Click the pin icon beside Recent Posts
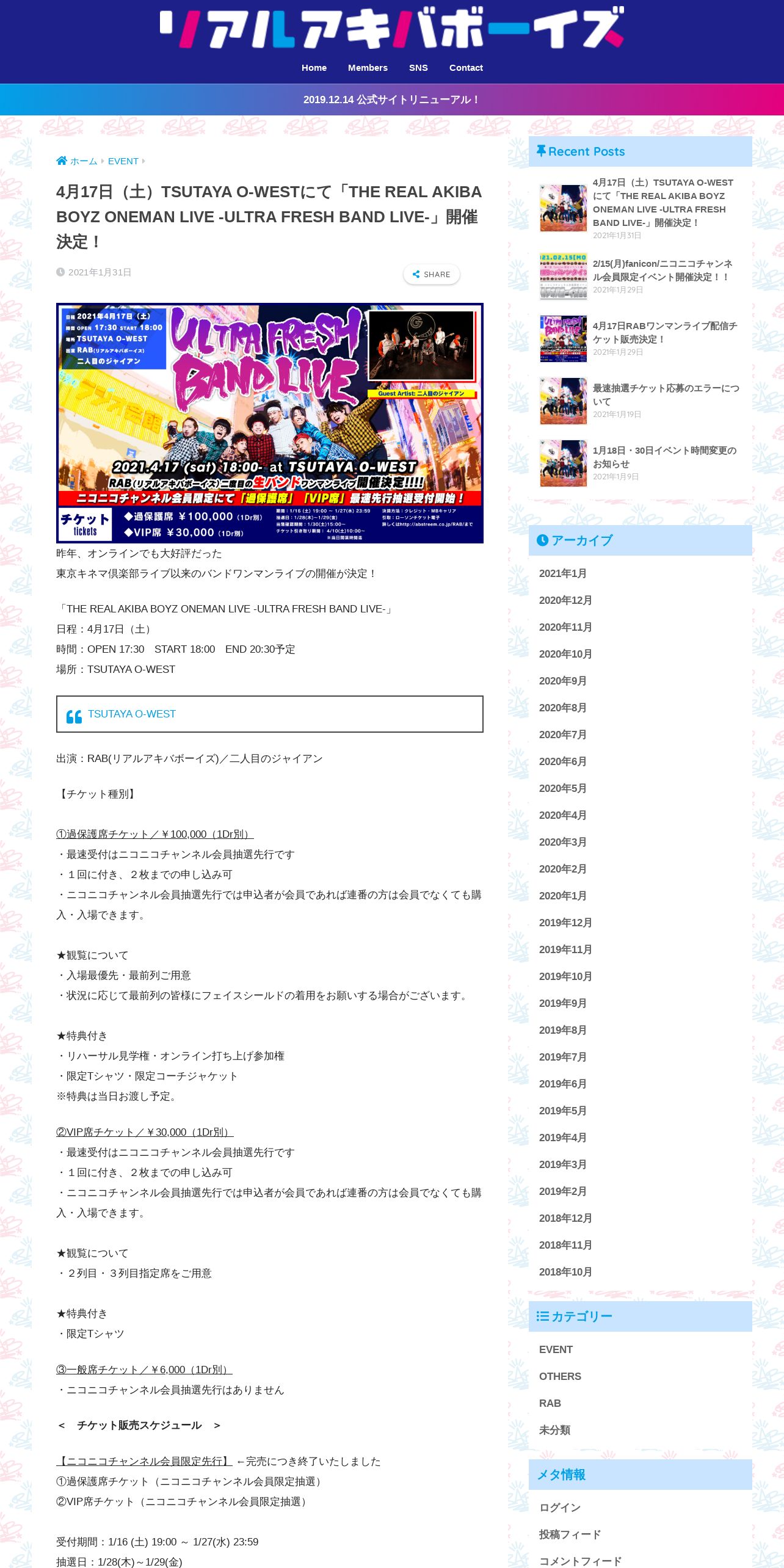The width and height of the screenshot is (784, 1568). 541,151
